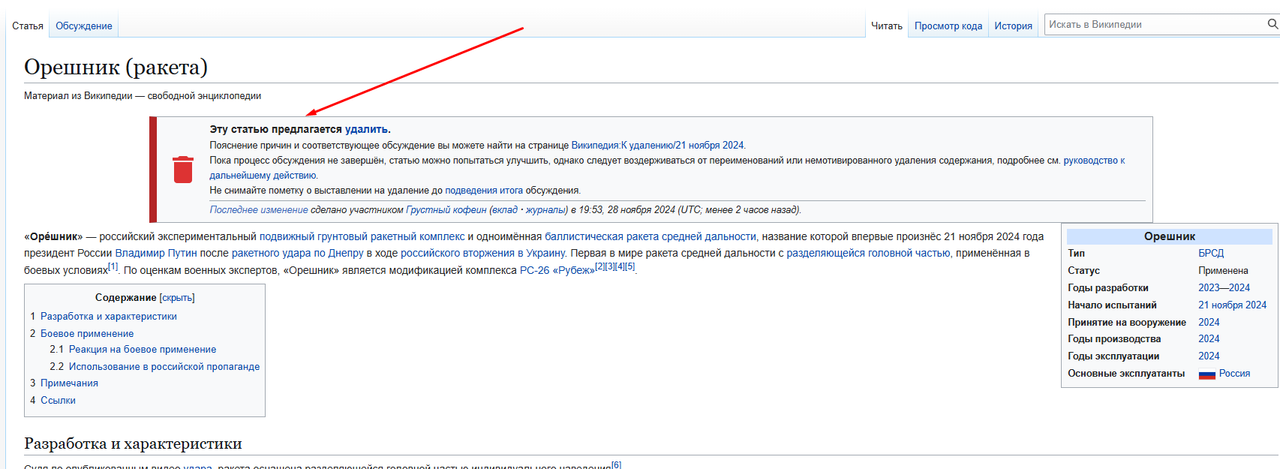
Task: Click the page title Орешник (ракета)
Action: [x=116, y=68]
